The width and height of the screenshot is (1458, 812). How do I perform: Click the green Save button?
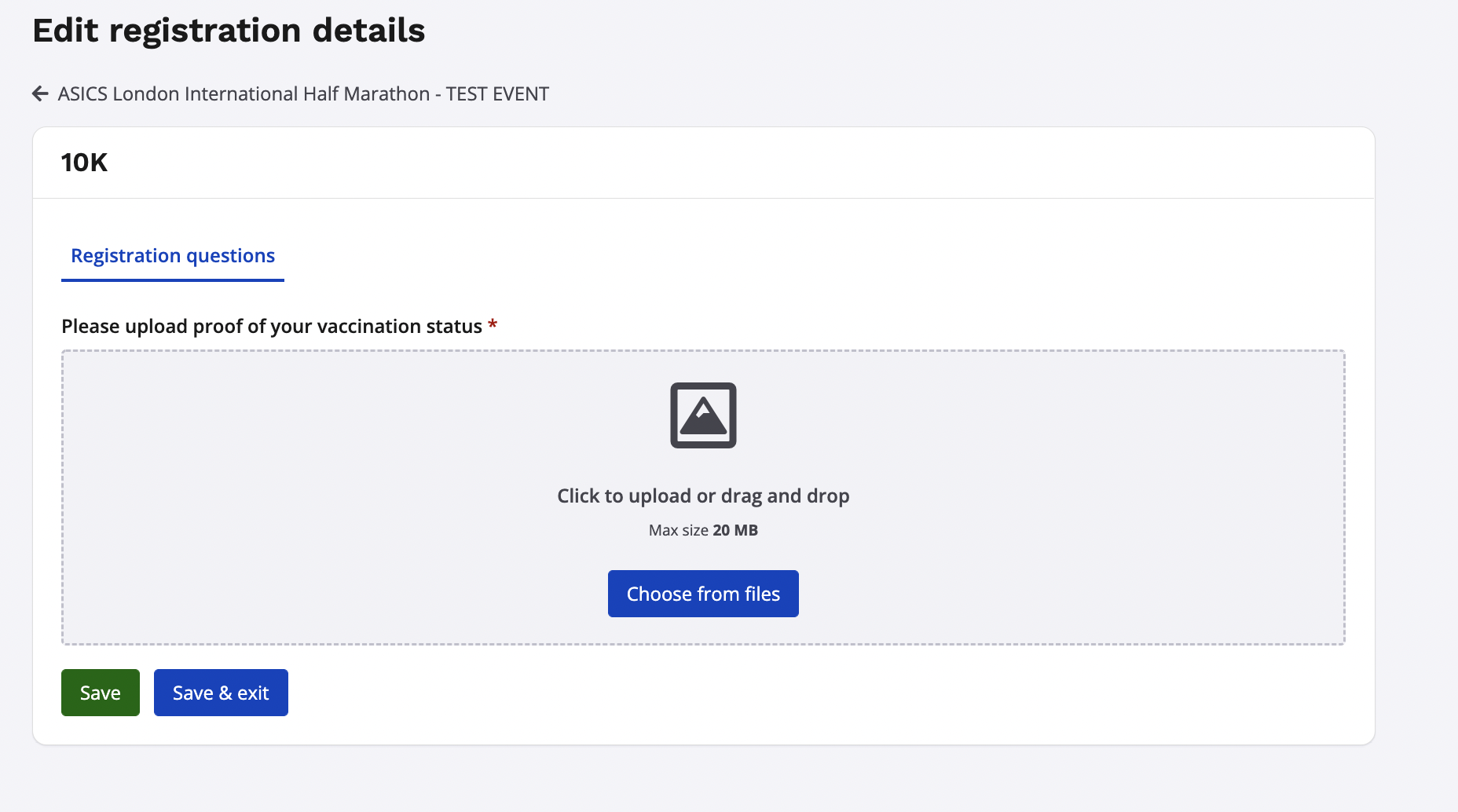tap(101, 693)
